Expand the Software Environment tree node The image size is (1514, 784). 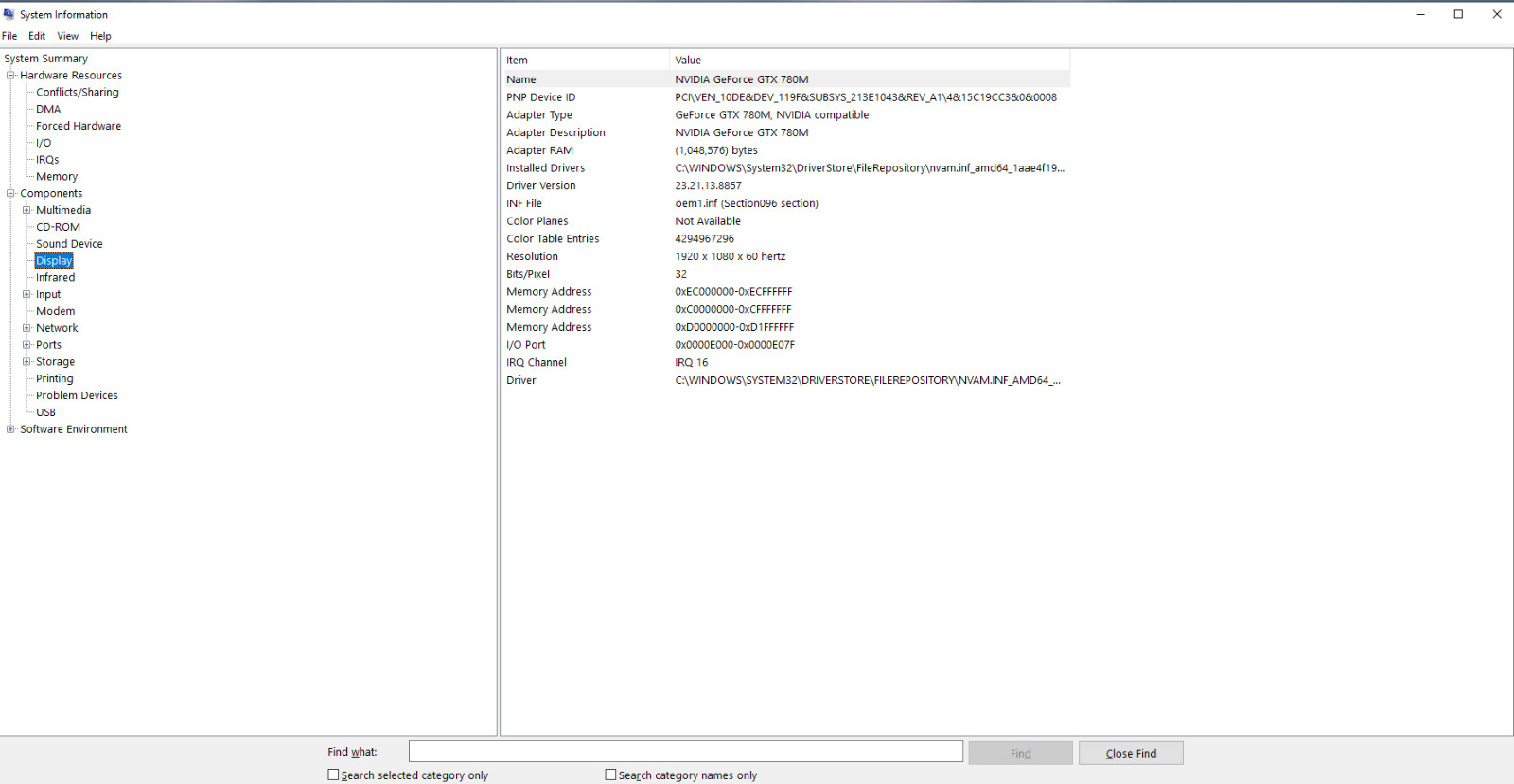click(x=10, y=429)
